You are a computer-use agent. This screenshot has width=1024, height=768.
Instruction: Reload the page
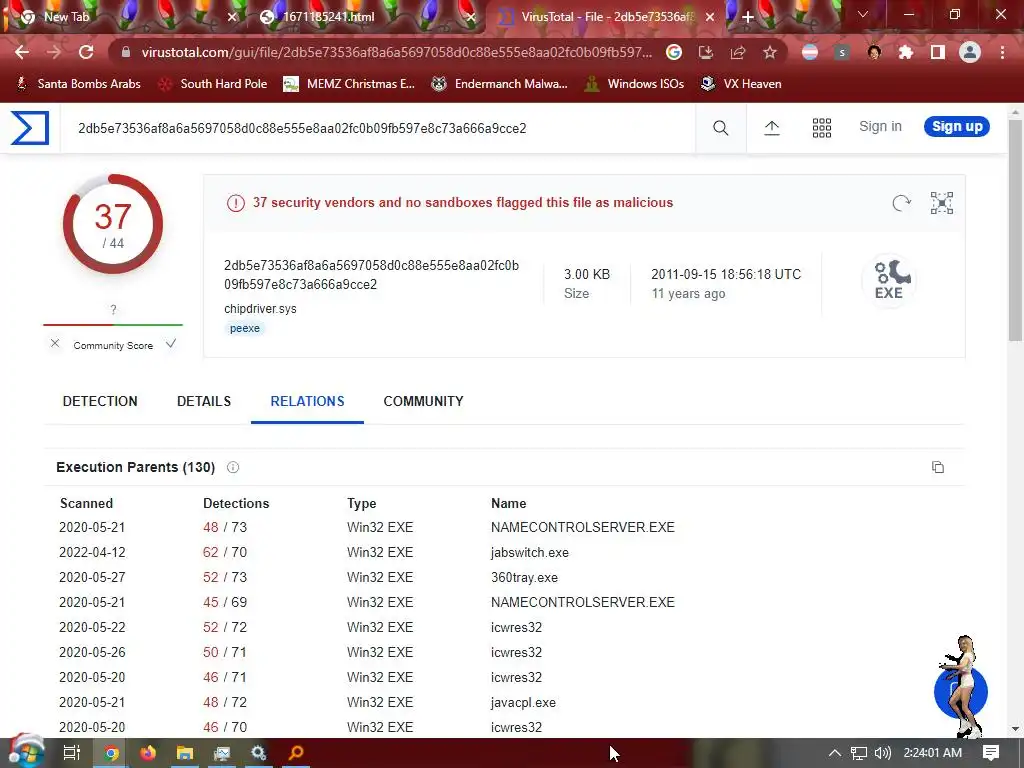point(86,52)
